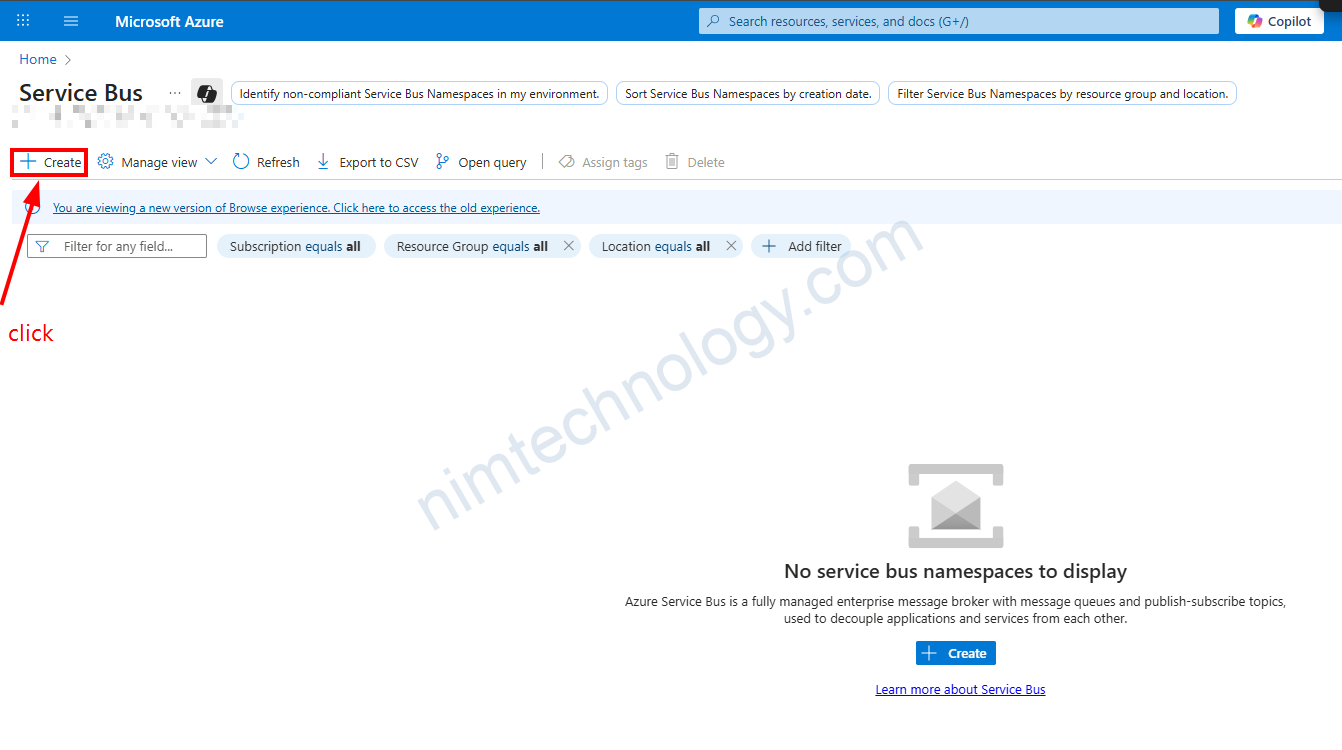Screen dimensions: 1342x750
Task: Open query in Resource Graph
Action: coord(481,162)
